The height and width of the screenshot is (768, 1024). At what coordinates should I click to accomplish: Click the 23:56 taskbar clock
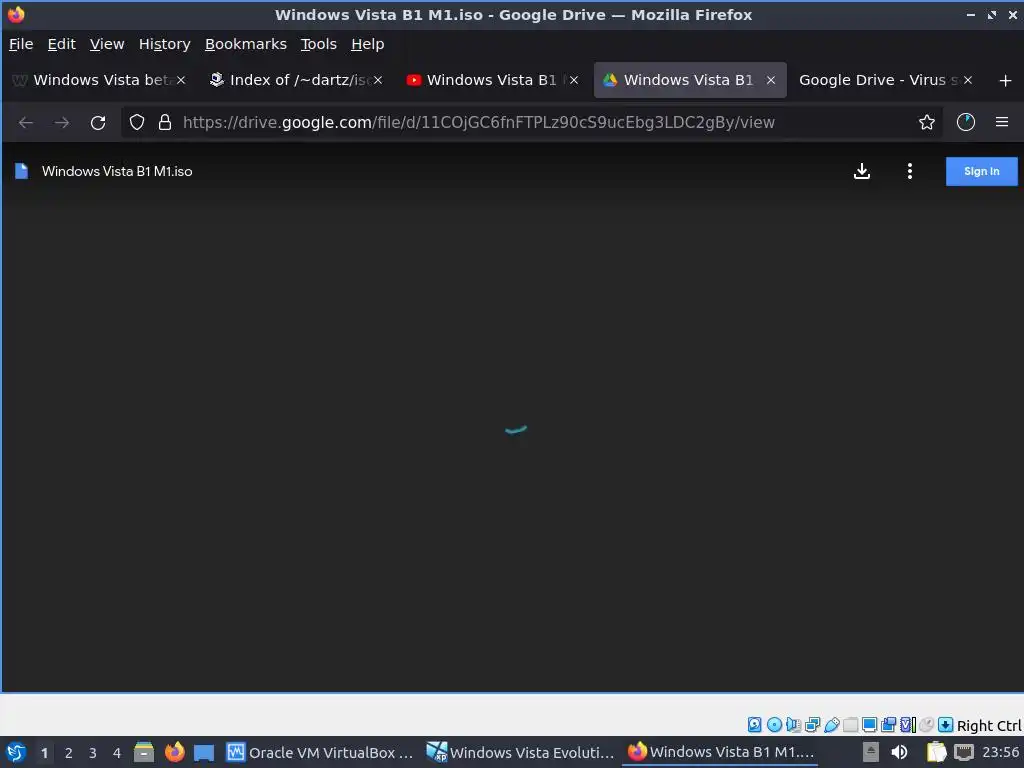pyautogui.click(x=1000, y=752)
